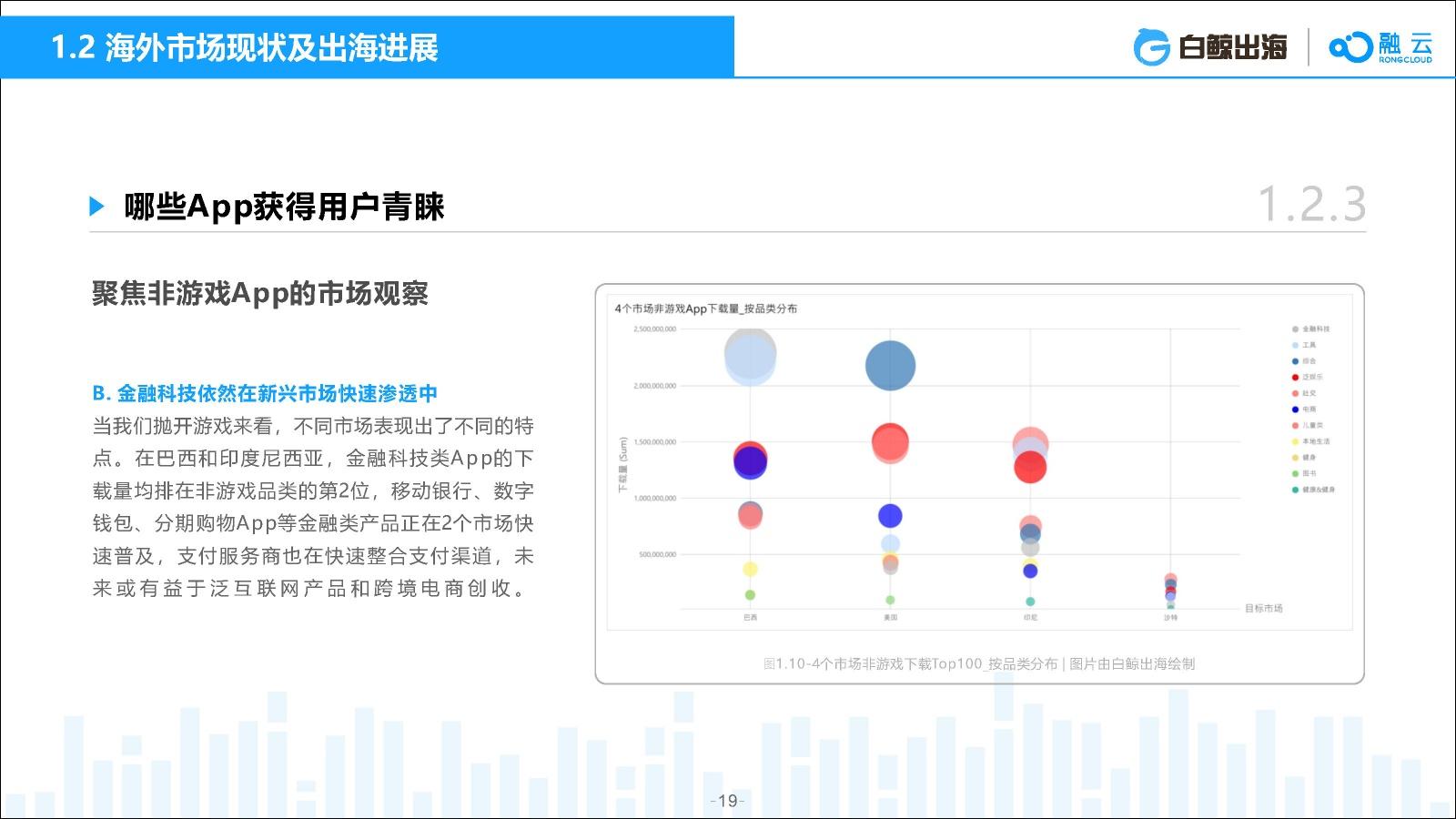This screenshot has width=1456, height=819.
Task: Select the 本地生活 yellow legend dot
Action: 1295,441
